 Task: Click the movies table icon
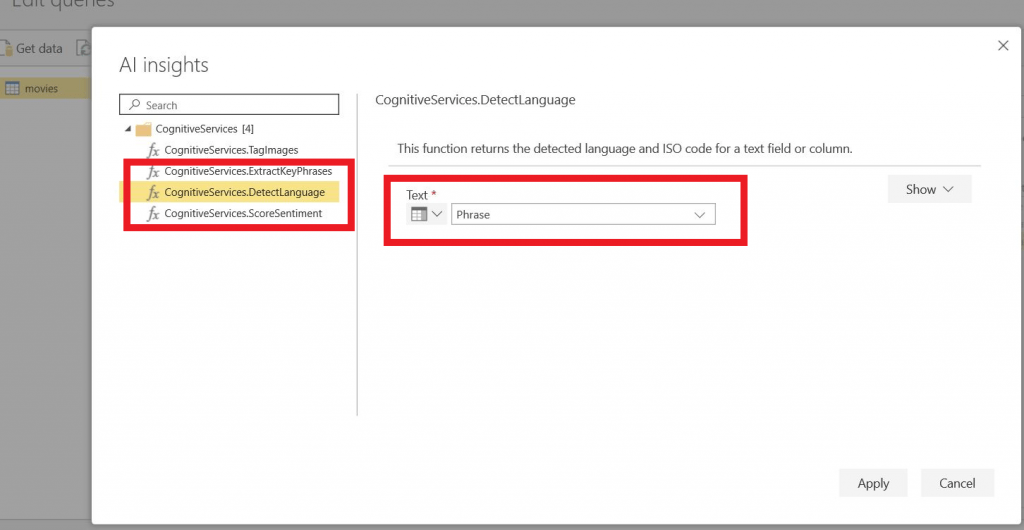pyautogui.click(x=12, y=88)
